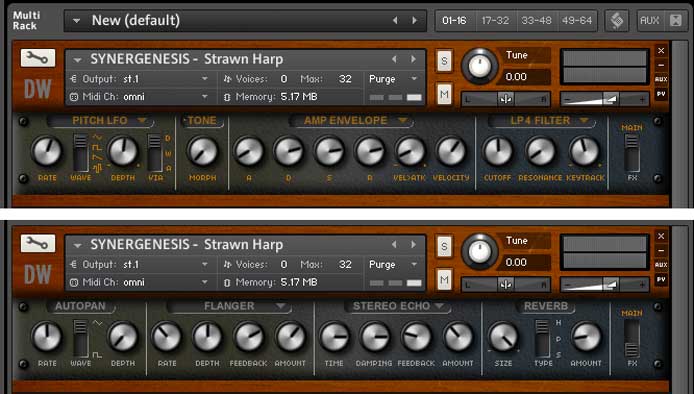
Task: Open Output st.1 dropdown on top instrument
Action: coord(140,79)
